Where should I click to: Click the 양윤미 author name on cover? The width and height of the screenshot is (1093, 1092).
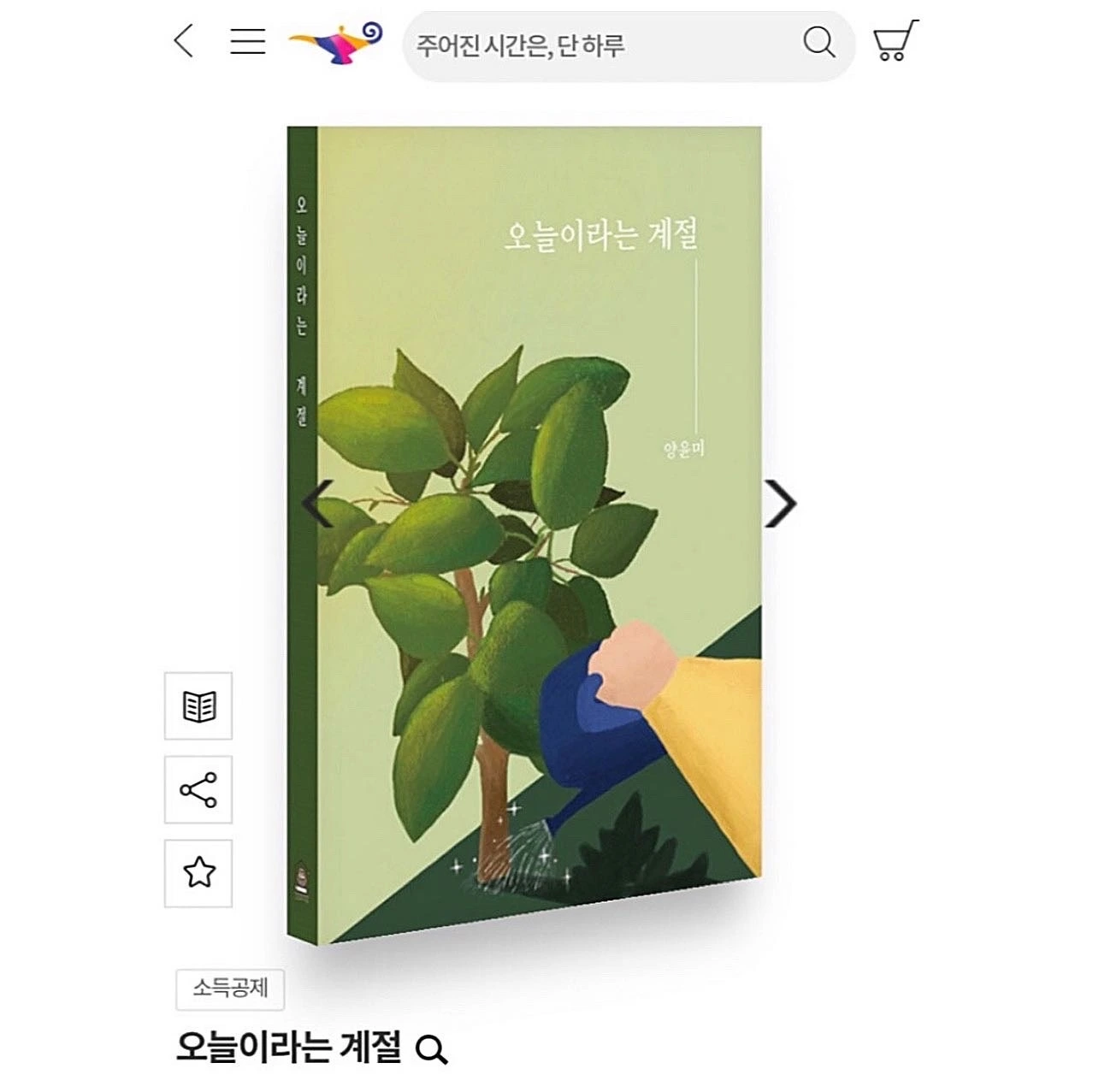point(683,449)
